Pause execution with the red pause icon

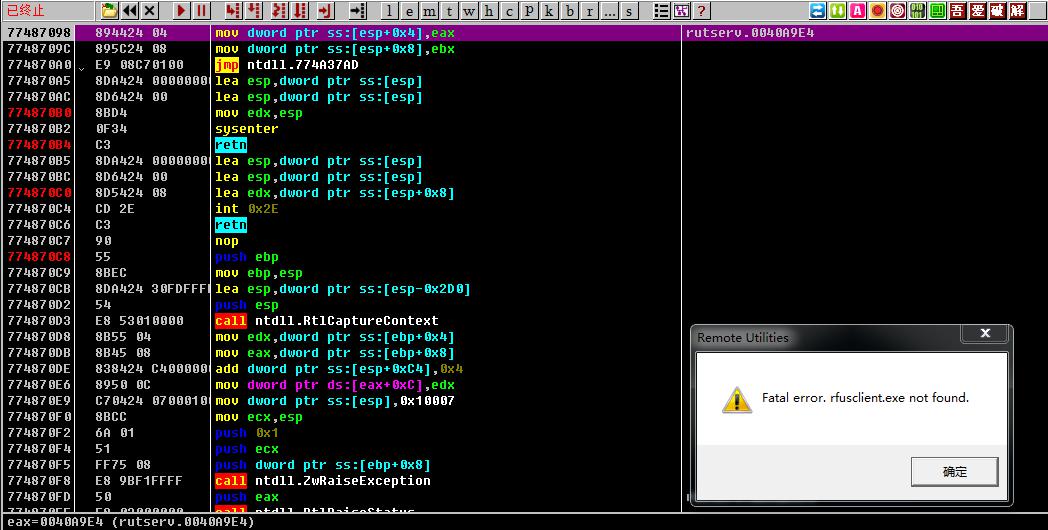(x=201, y=11)
